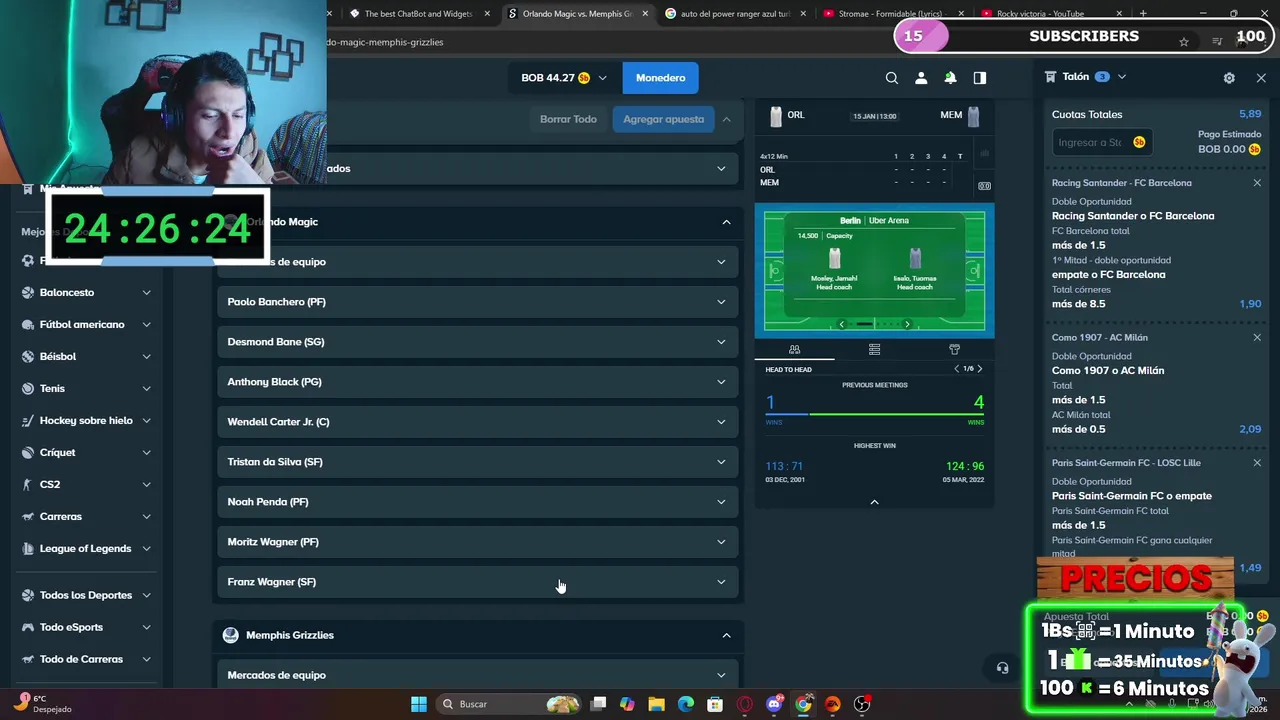
Task: Show next slide in the arena widget
Action: 907,324
